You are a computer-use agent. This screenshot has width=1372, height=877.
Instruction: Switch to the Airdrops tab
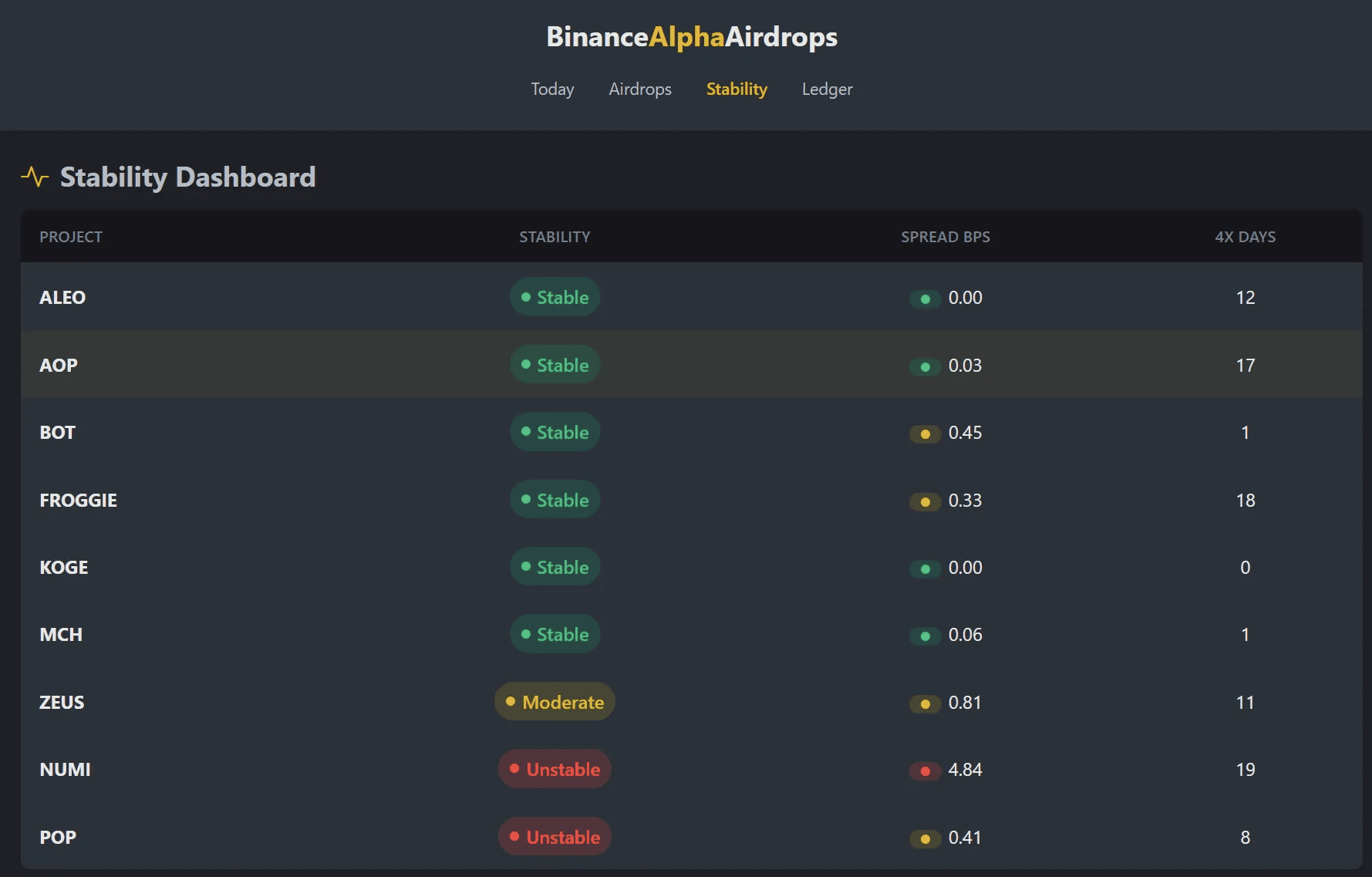coord(640,89)
